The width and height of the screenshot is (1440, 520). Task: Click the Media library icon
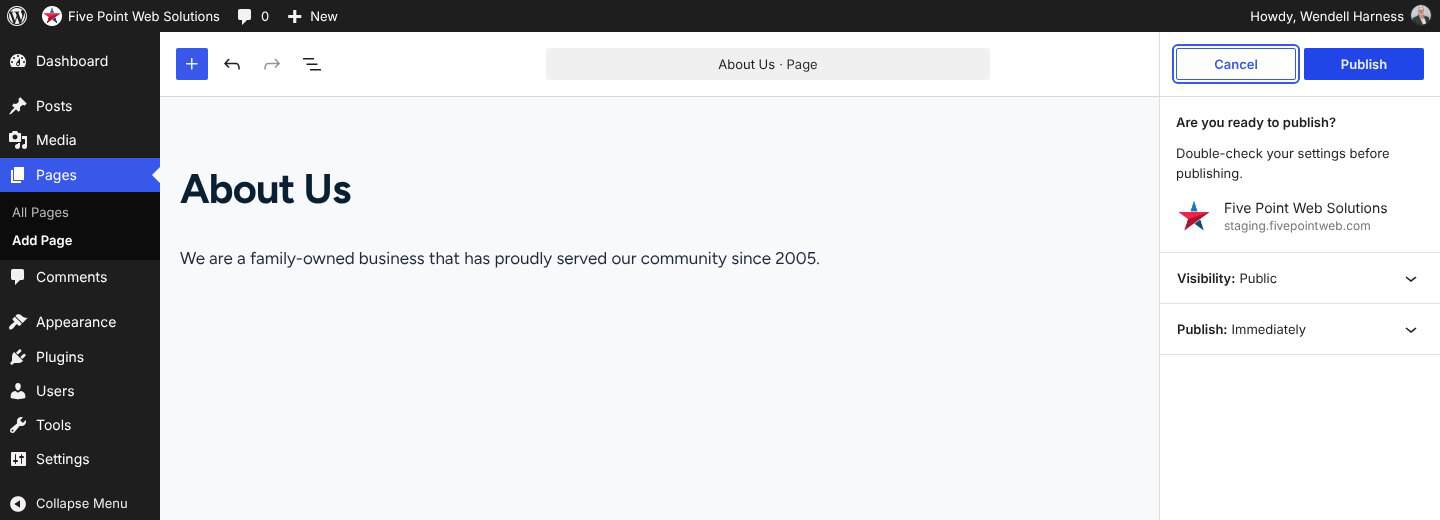18,140
